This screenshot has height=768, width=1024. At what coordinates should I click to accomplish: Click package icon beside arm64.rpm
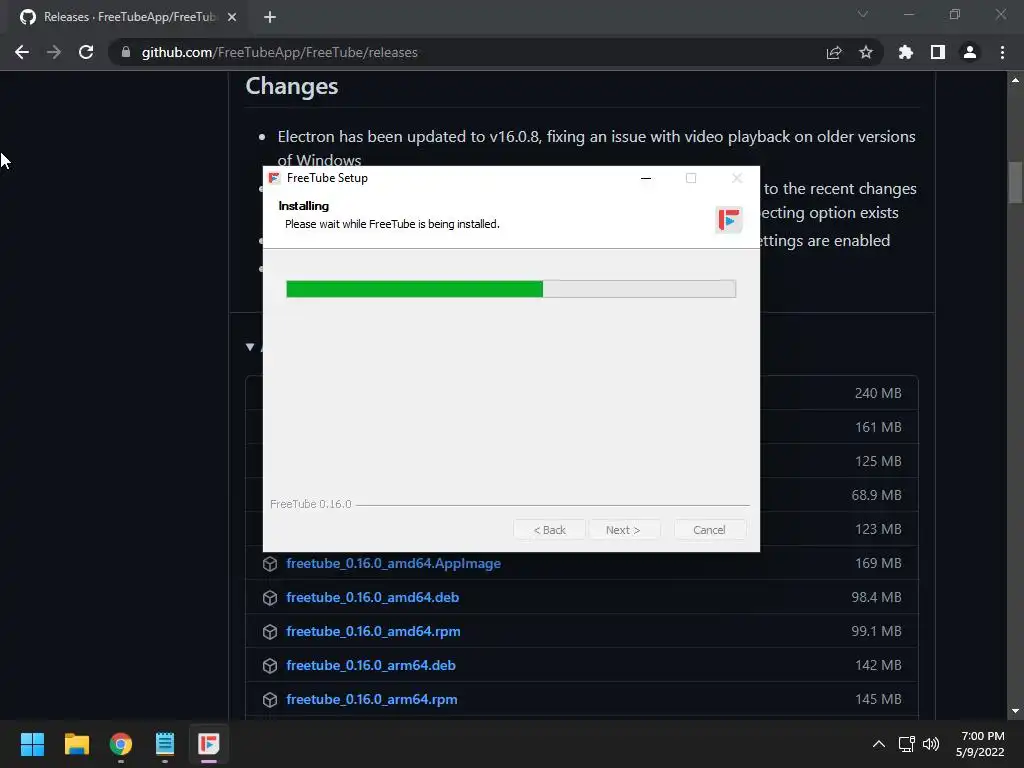(x=270, y=699)
